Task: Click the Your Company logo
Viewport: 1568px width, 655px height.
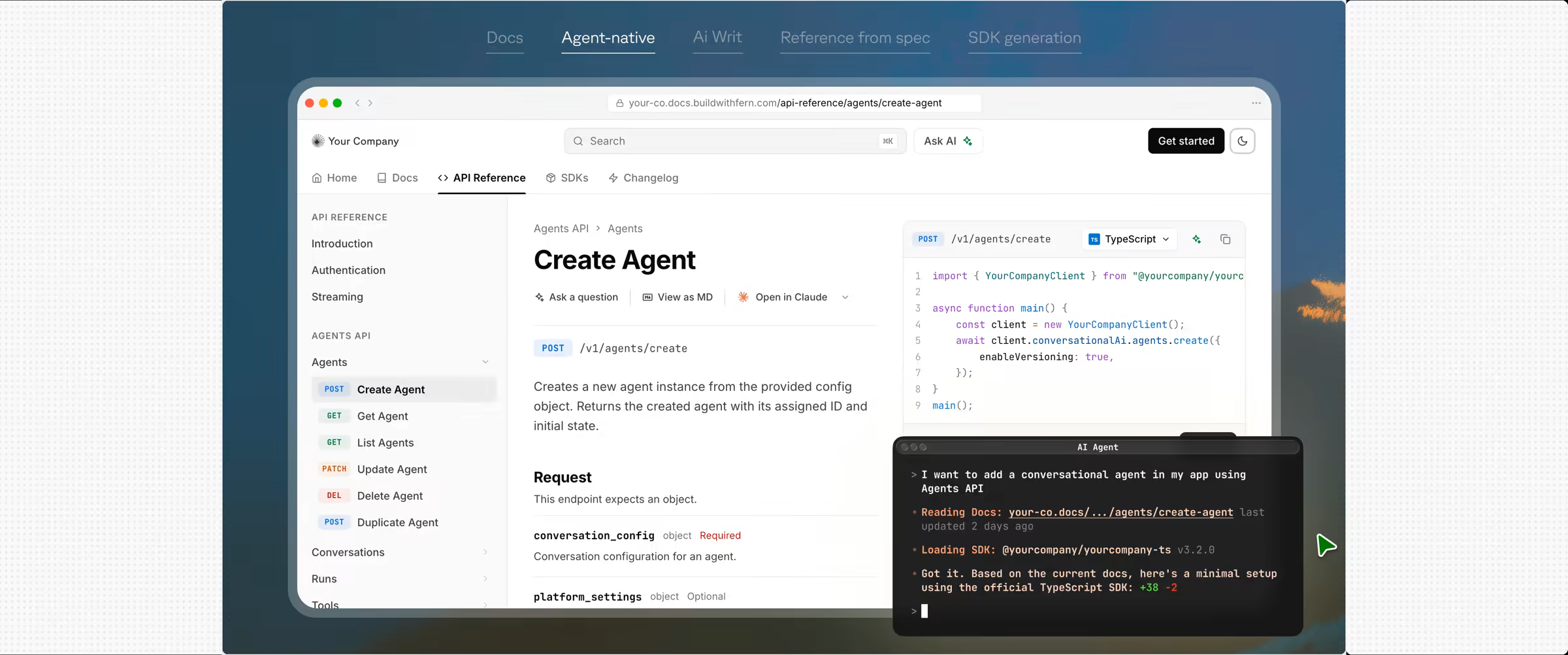Action: tap(355, 141)
